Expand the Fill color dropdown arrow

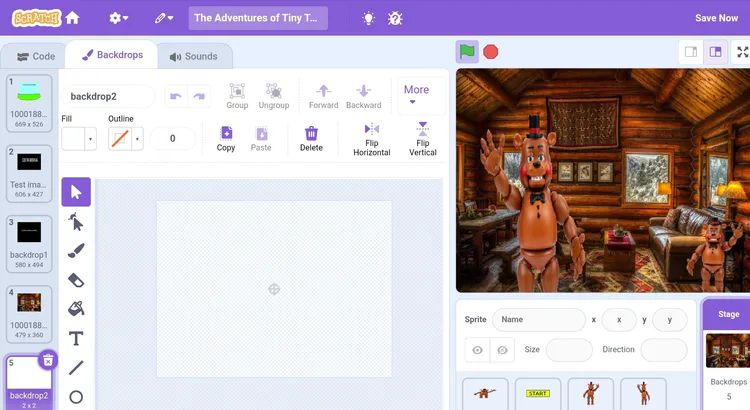click(x=90, y=139)
